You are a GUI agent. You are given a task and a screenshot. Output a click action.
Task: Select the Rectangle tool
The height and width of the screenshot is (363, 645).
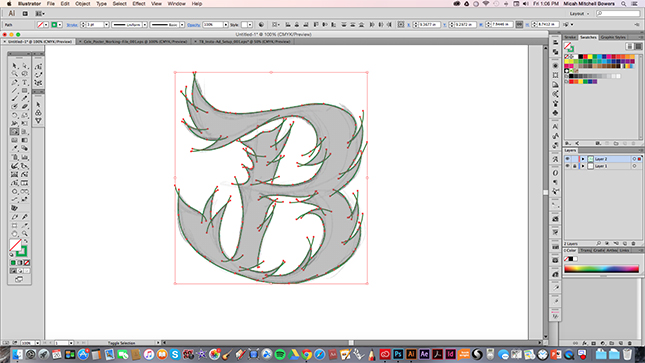25,91
